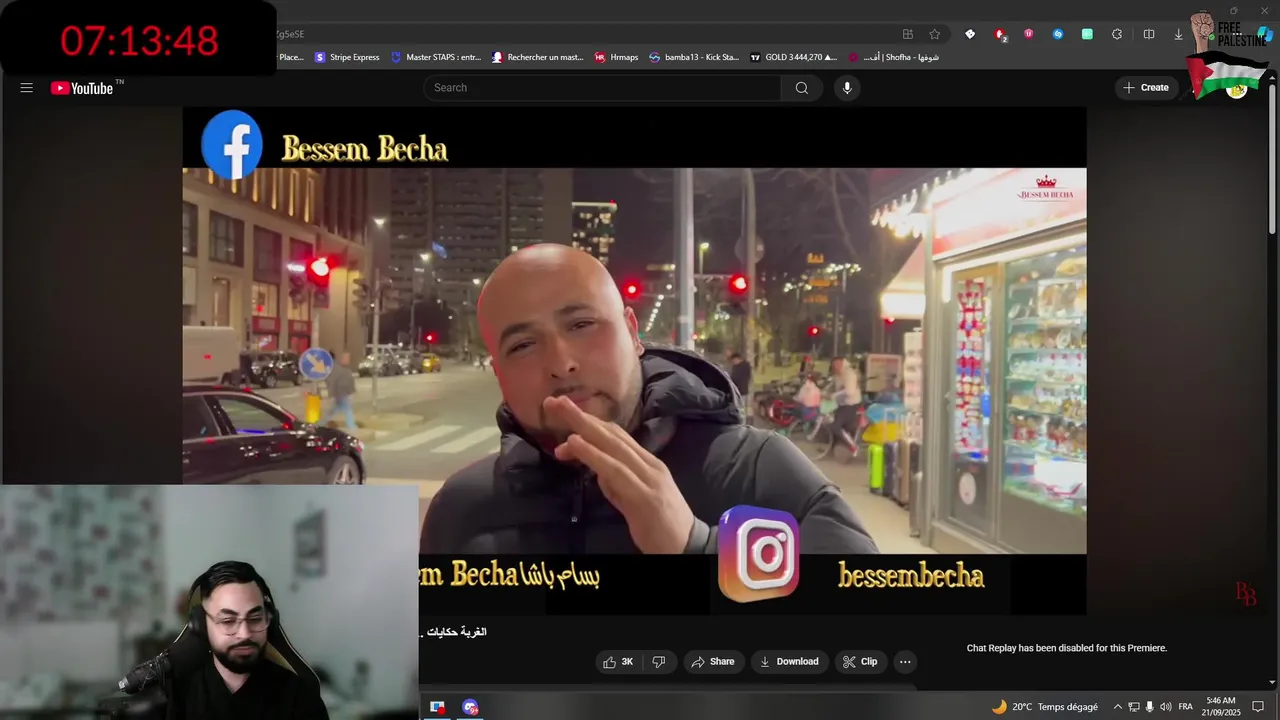Open the Stripe Express bookmark
The image size is (1280, 720).
point(347,57)
